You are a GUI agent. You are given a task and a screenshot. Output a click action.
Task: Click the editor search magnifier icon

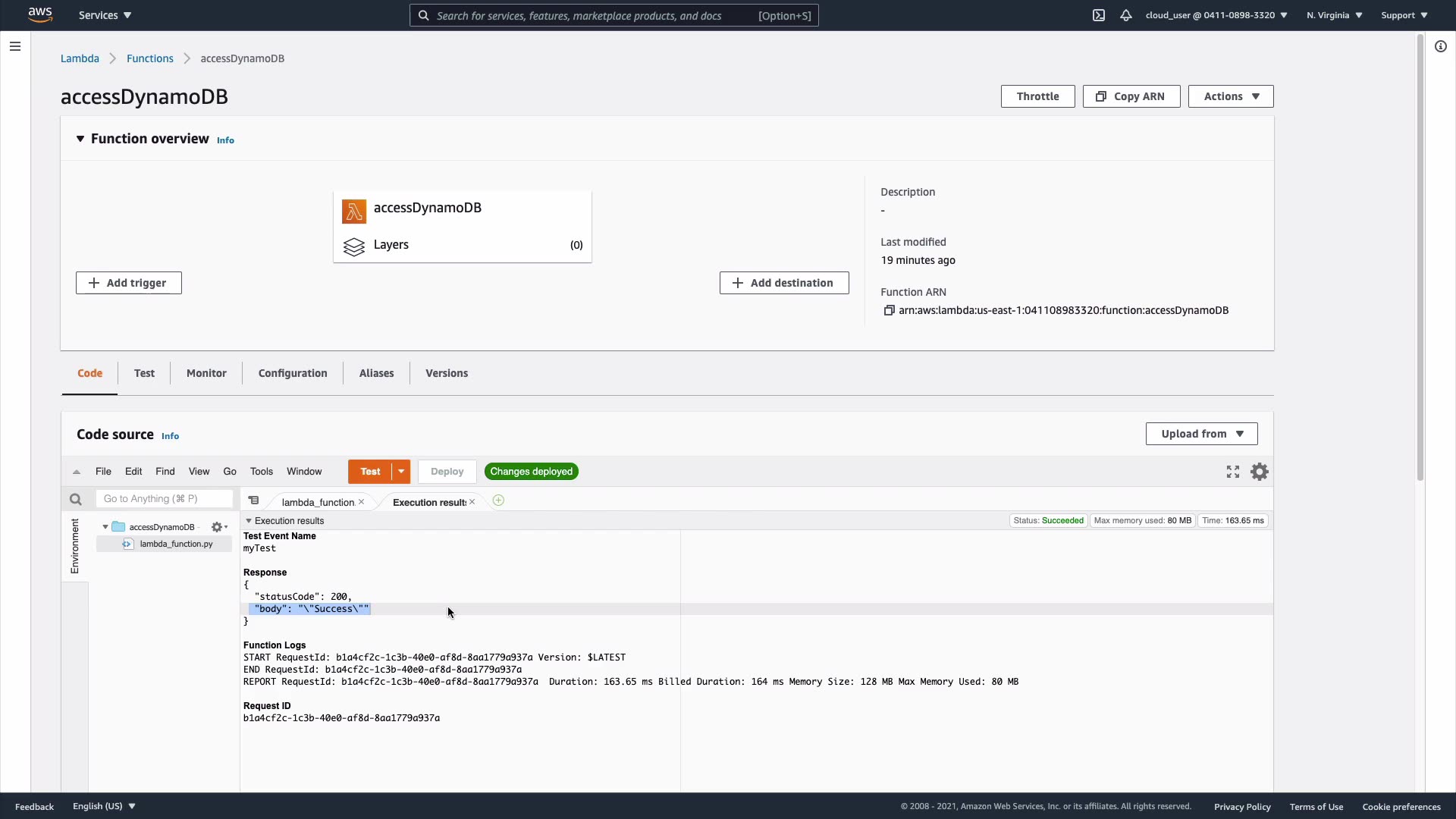(75, 499)
